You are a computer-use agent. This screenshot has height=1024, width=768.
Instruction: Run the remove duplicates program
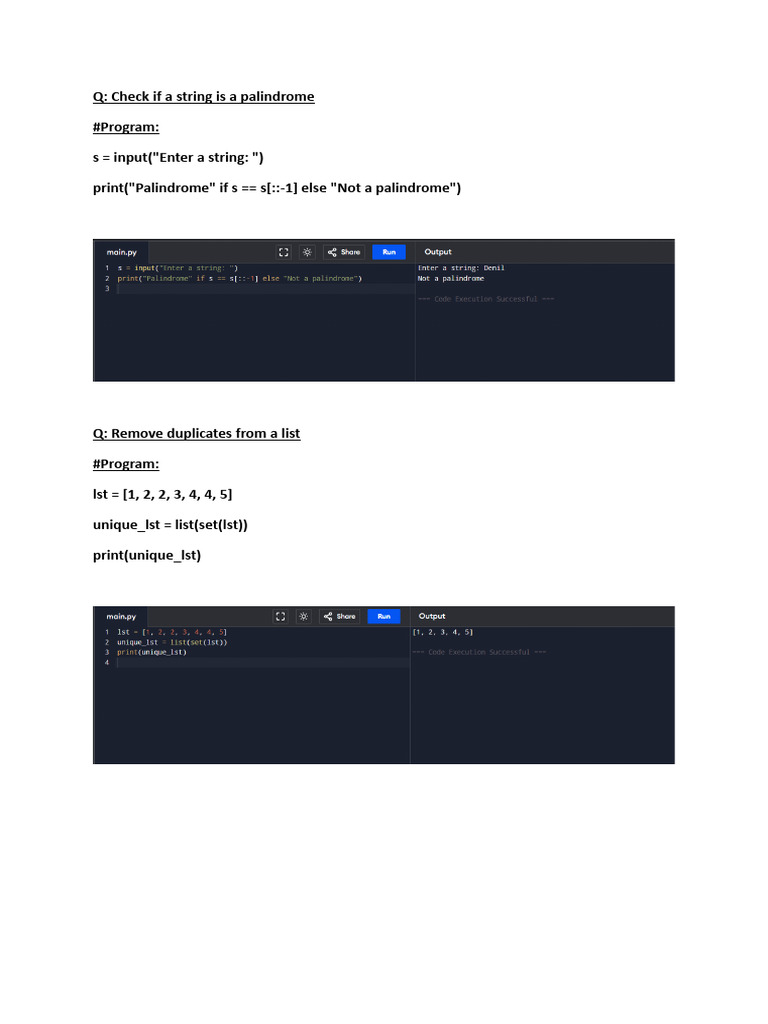point(384,616)
